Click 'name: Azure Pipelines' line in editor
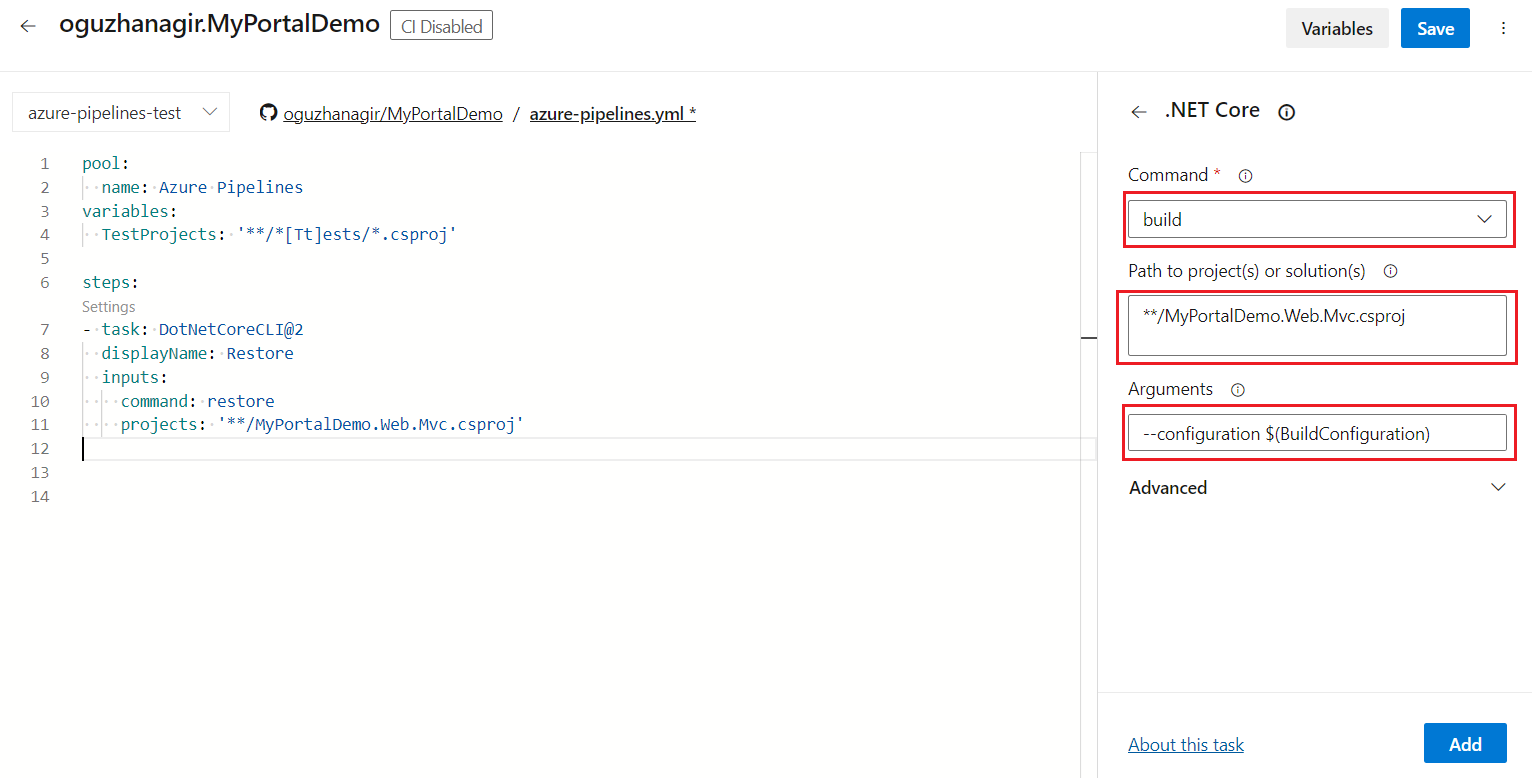1532x778 pixels. pos(202,187)
